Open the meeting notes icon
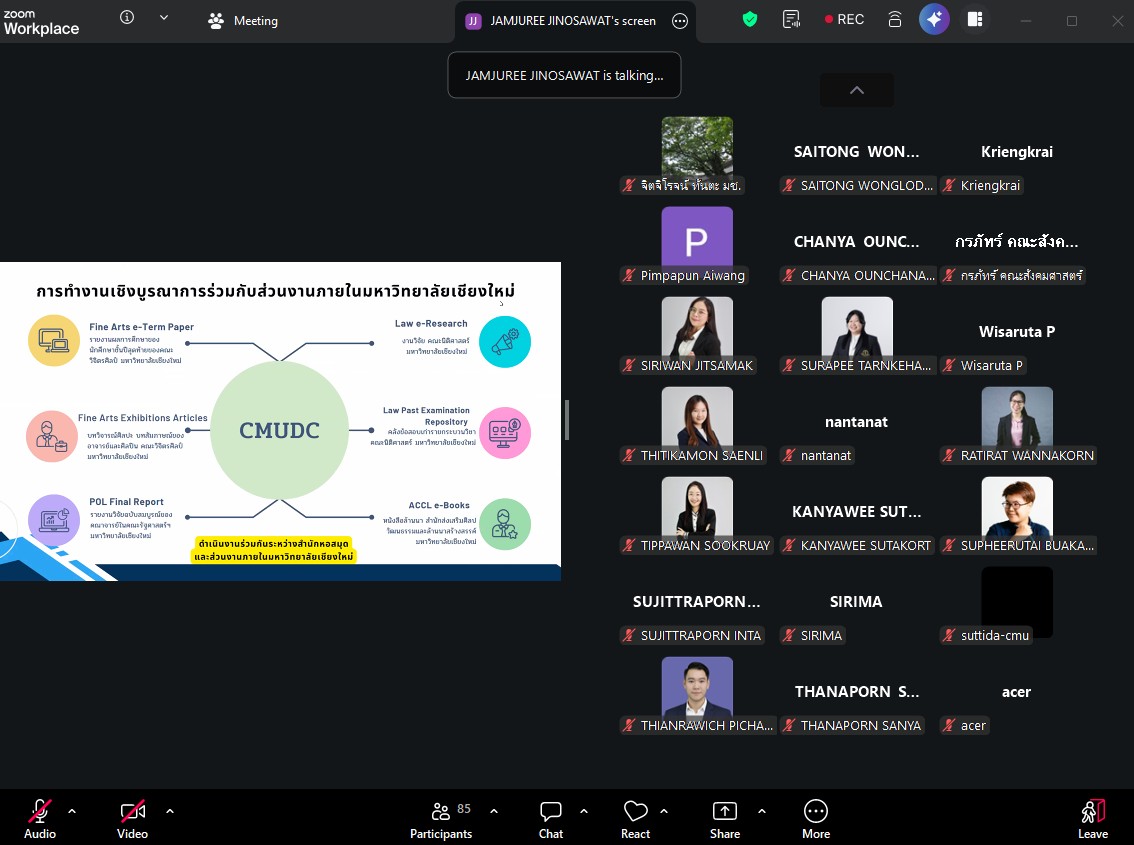 point(792,19)
